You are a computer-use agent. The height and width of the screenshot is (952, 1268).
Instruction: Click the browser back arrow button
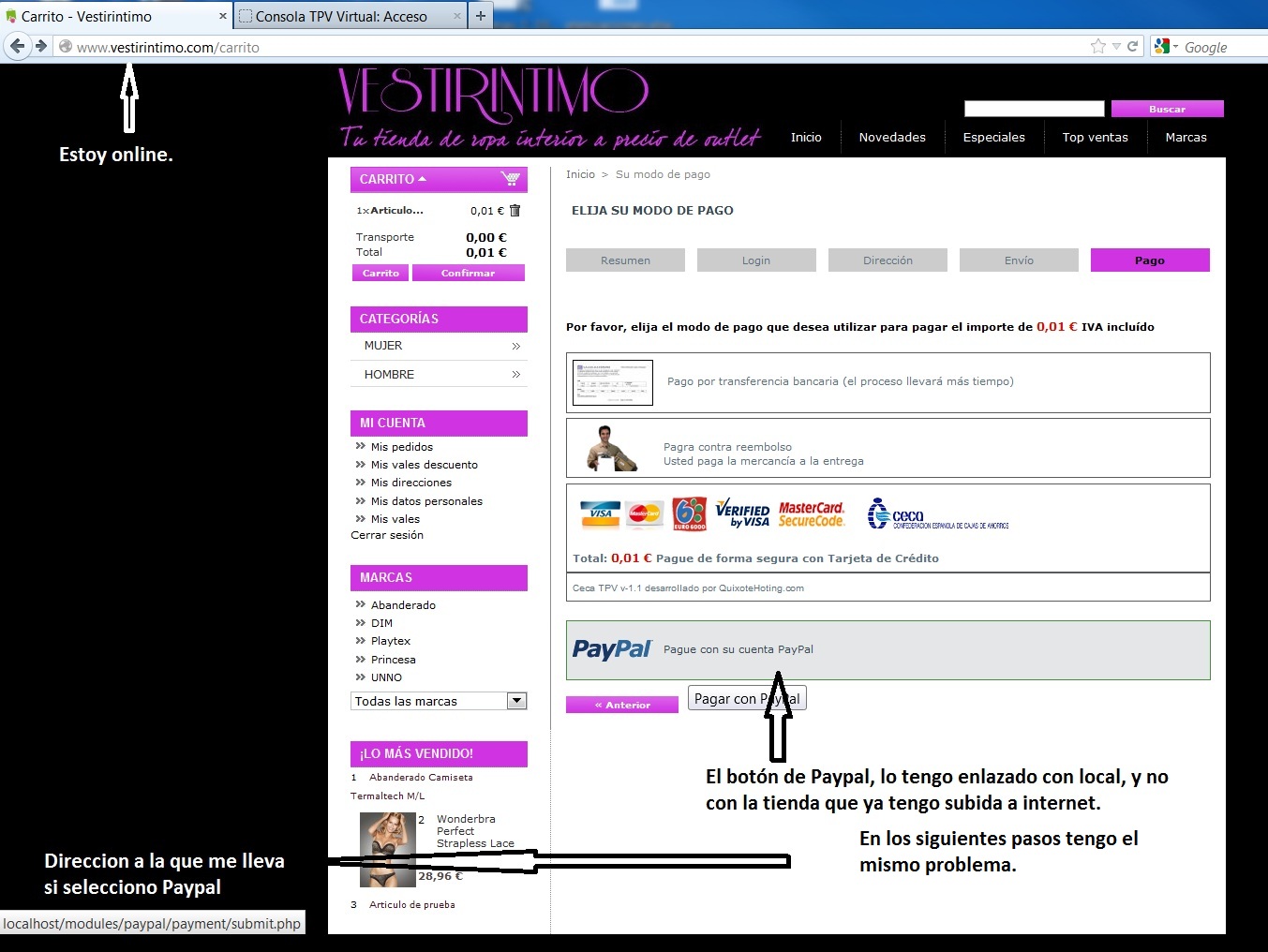[x=17, y=46]
